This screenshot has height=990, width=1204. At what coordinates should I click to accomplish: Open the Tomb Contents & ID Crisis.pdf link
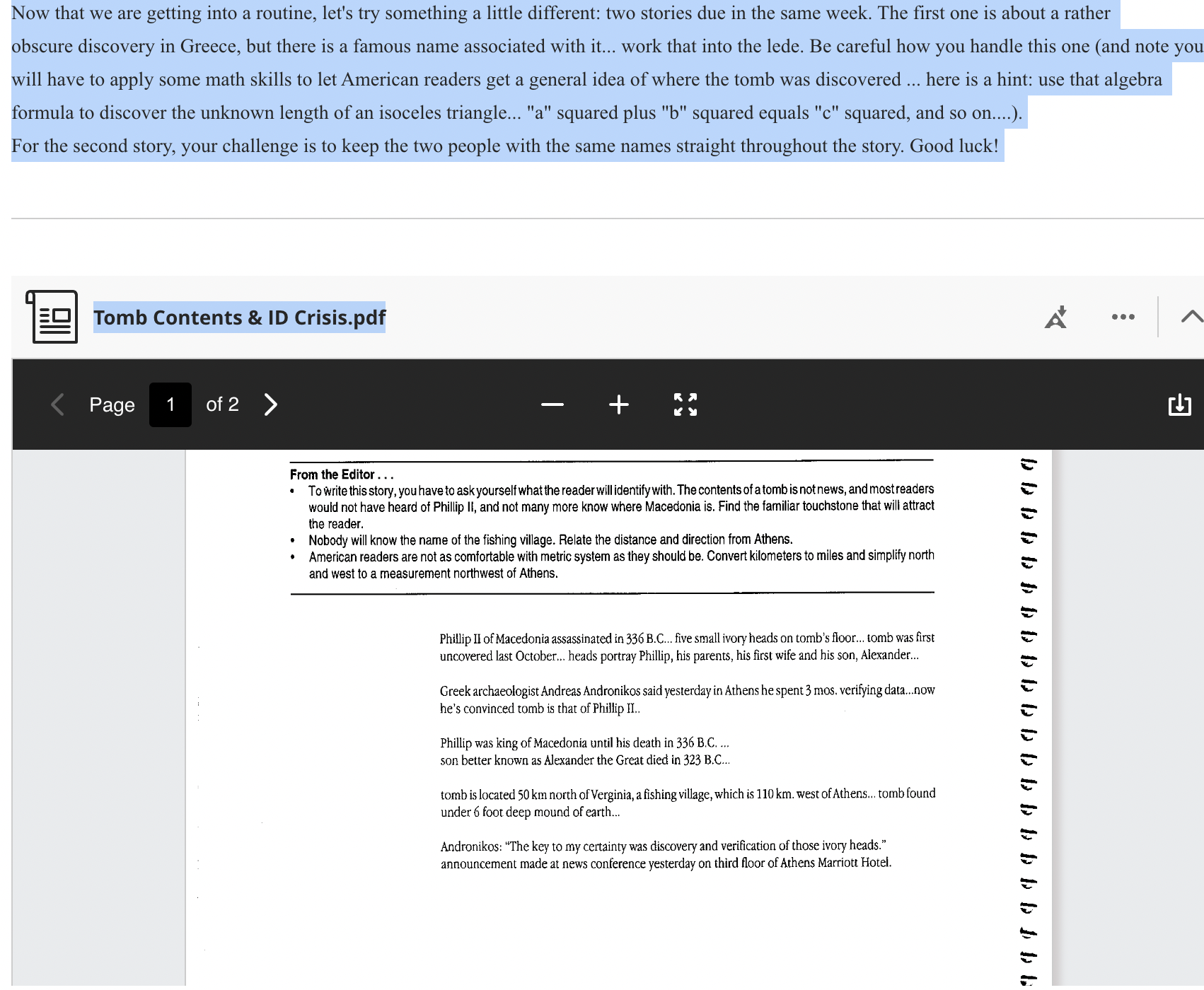tap(240, 318)
